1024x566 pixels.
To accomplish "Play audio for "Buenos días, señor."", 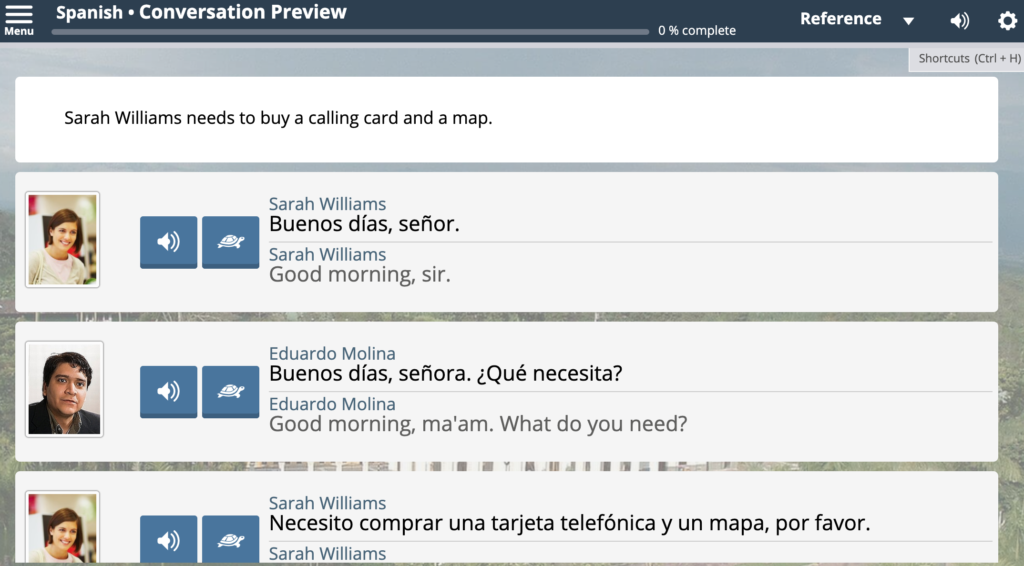I will coord(168,241).
